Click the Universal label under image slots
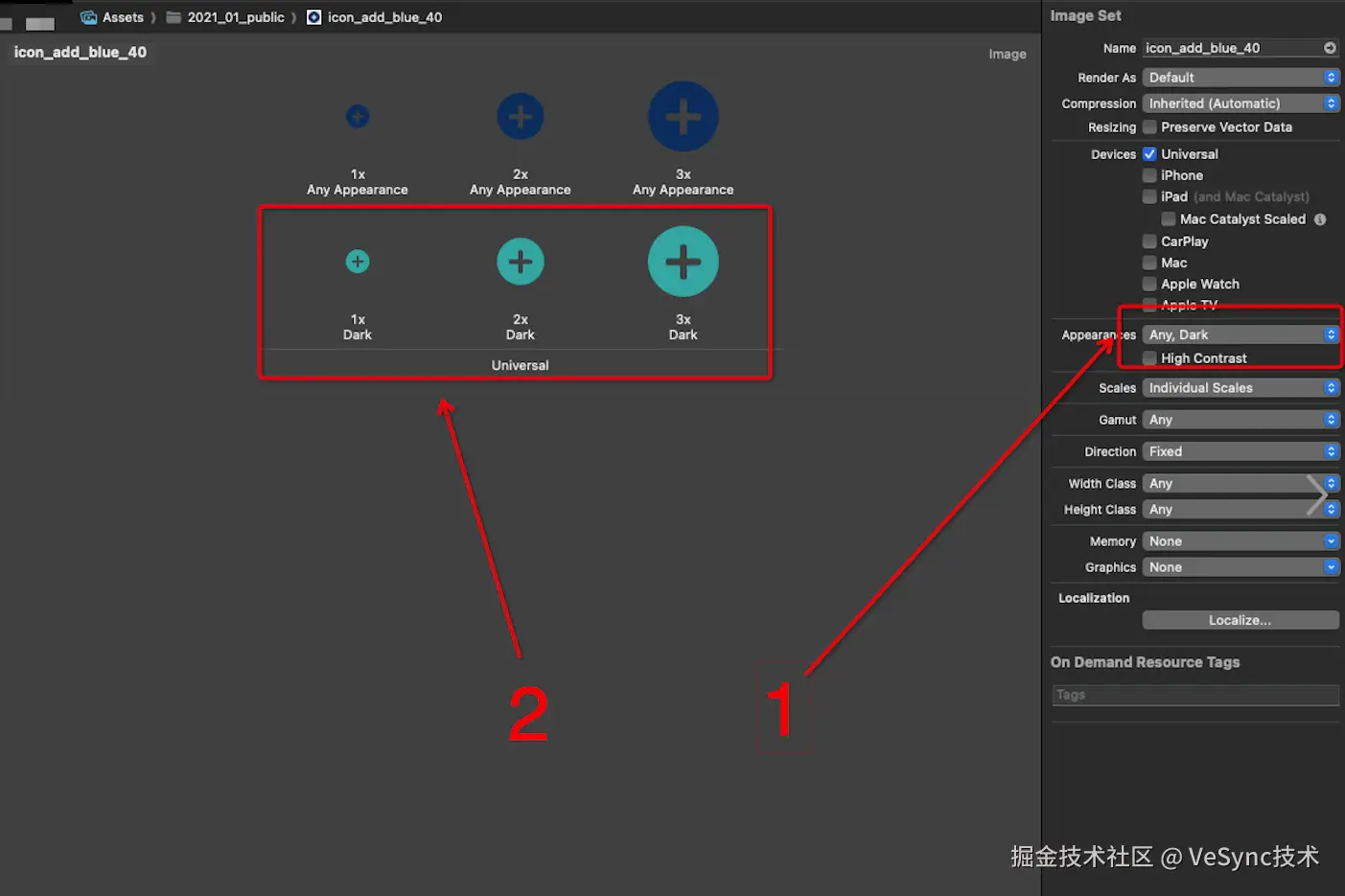This screenshot has width=1345, height=896. click(x=521, y=365)
